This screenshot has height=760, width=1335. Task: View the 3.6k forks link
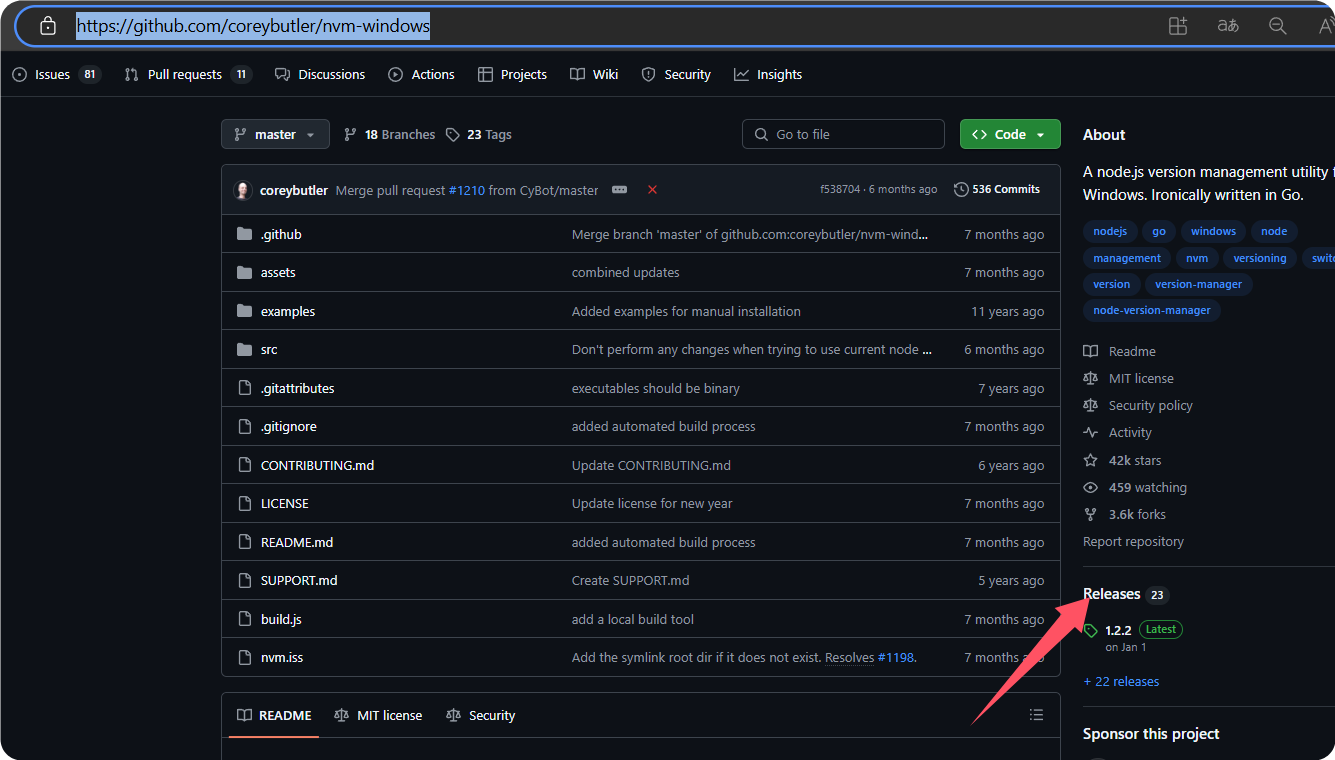[1125, 514]
